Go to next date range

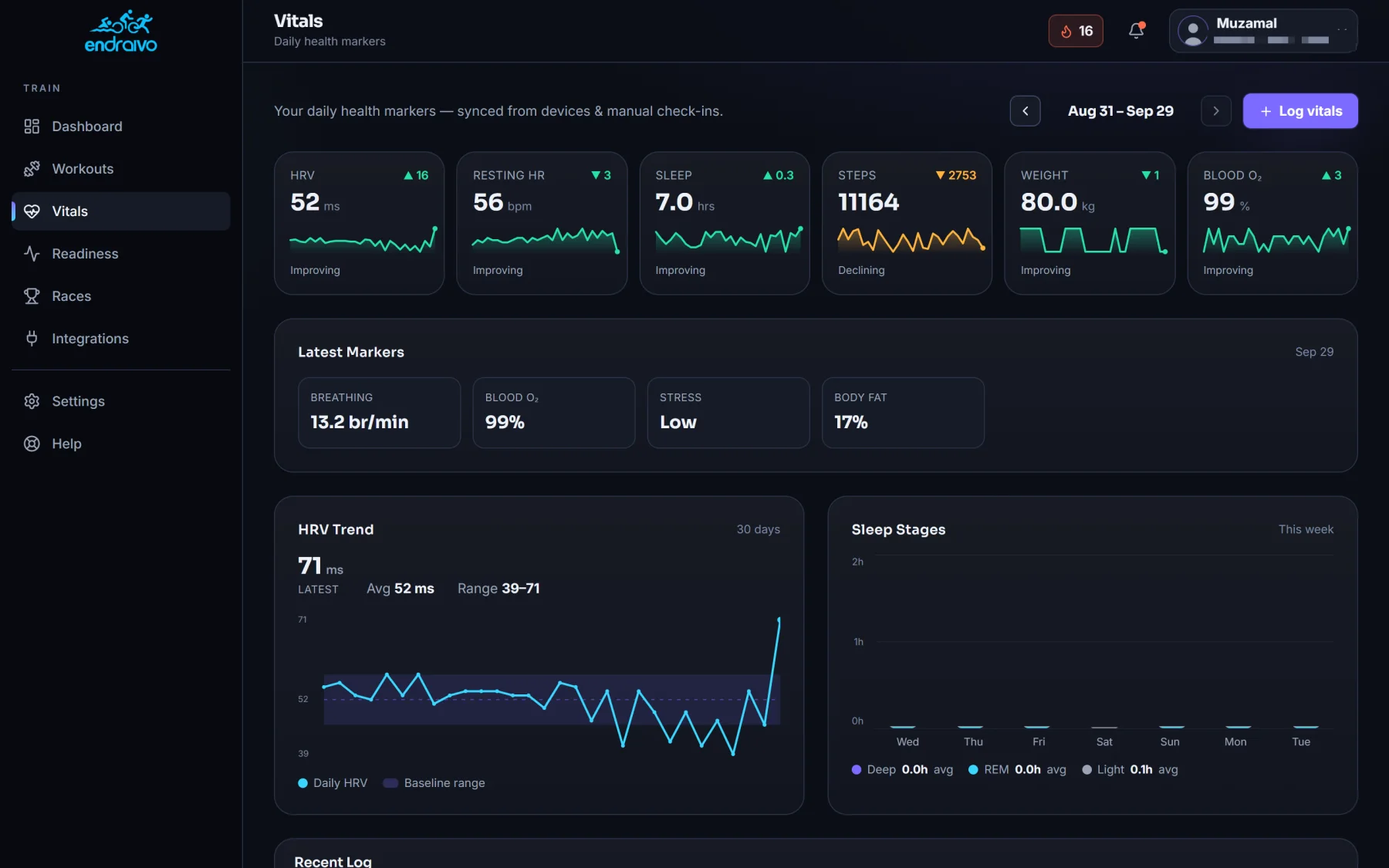click(1216, 111)
